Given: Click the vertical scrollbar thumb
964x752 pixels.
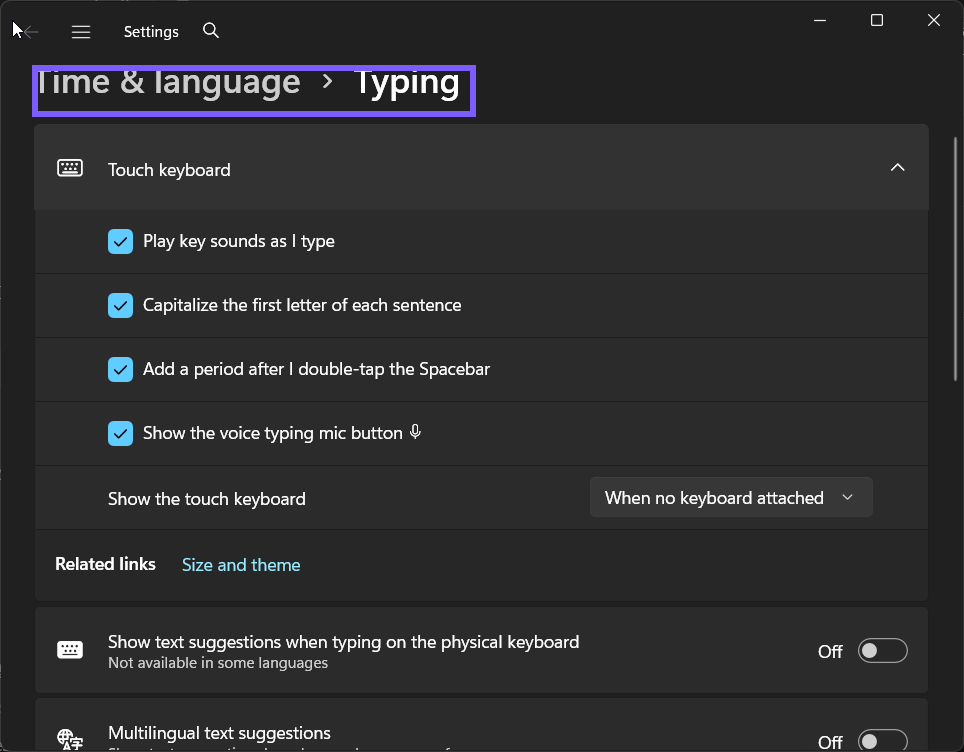Looking at the screenshot, I should point(955,259).
